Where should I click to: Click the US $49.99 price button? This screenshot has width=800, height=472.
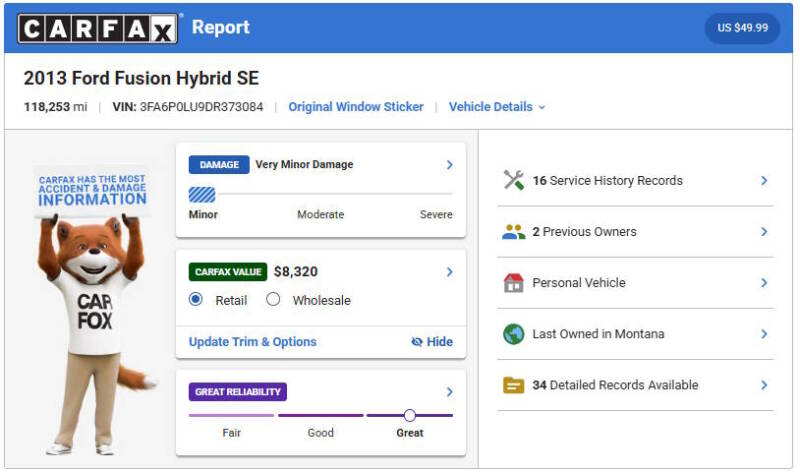click(x=742, y=28)
